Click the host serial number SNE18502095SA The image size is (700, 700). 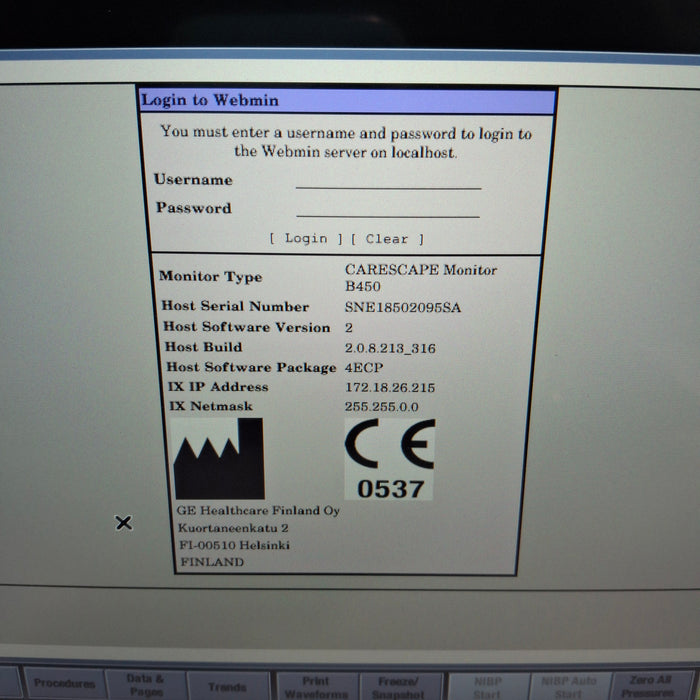pos(403,307)
